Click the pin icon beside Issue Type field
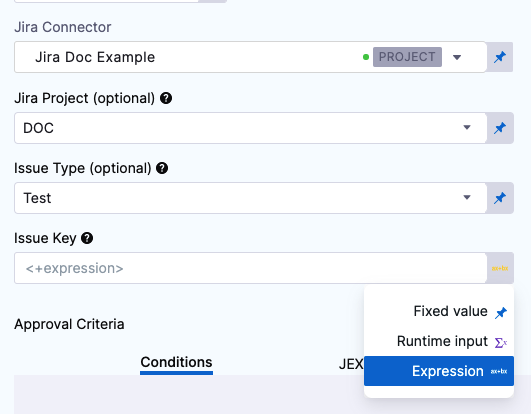 click(x=500, y=198)
